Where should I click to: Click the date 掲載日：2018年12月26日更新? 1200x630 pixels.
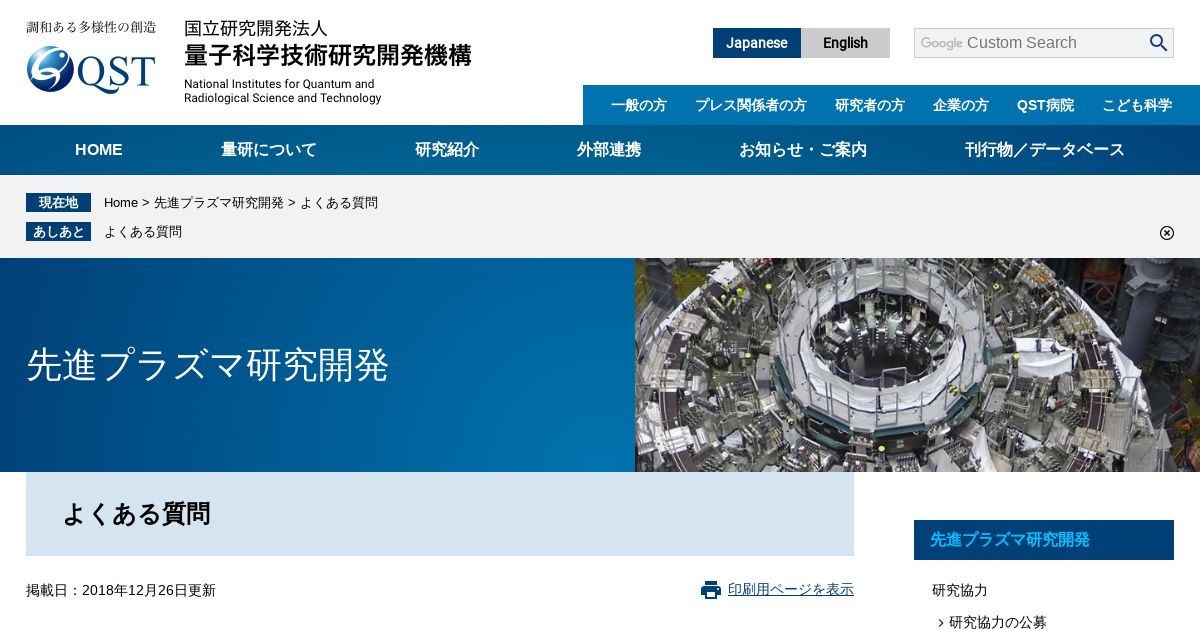coord(121,591)
